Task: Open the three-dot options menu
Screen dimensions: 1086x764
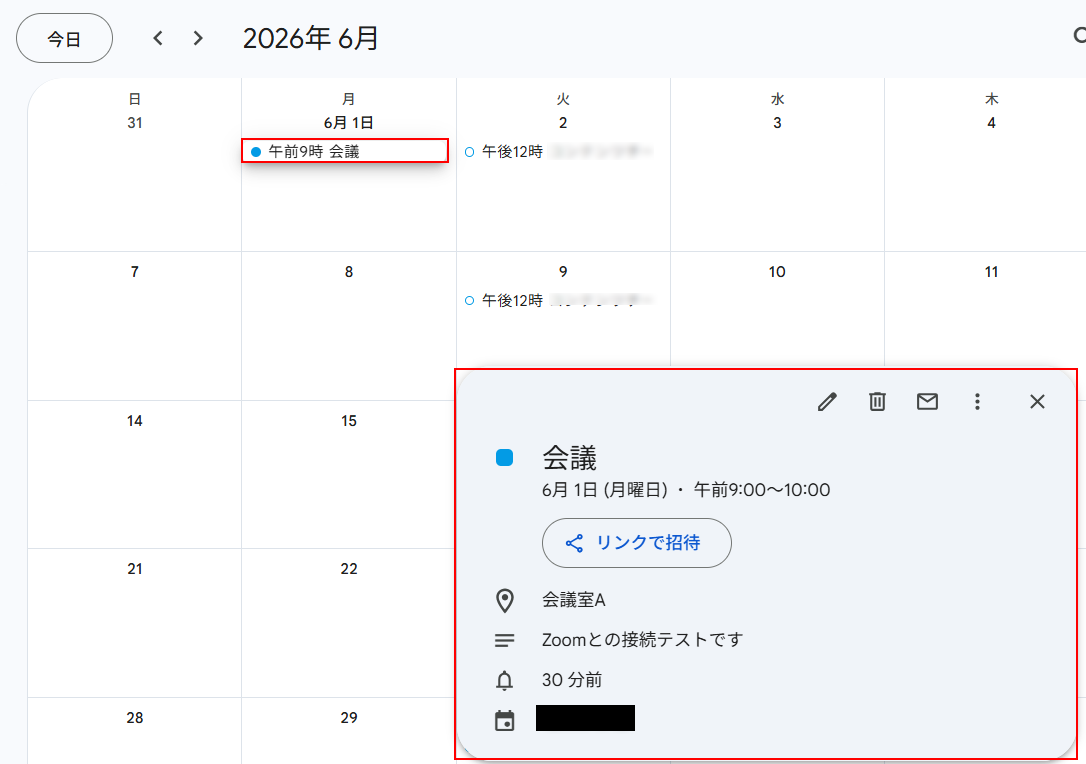Action: (977, 402)
